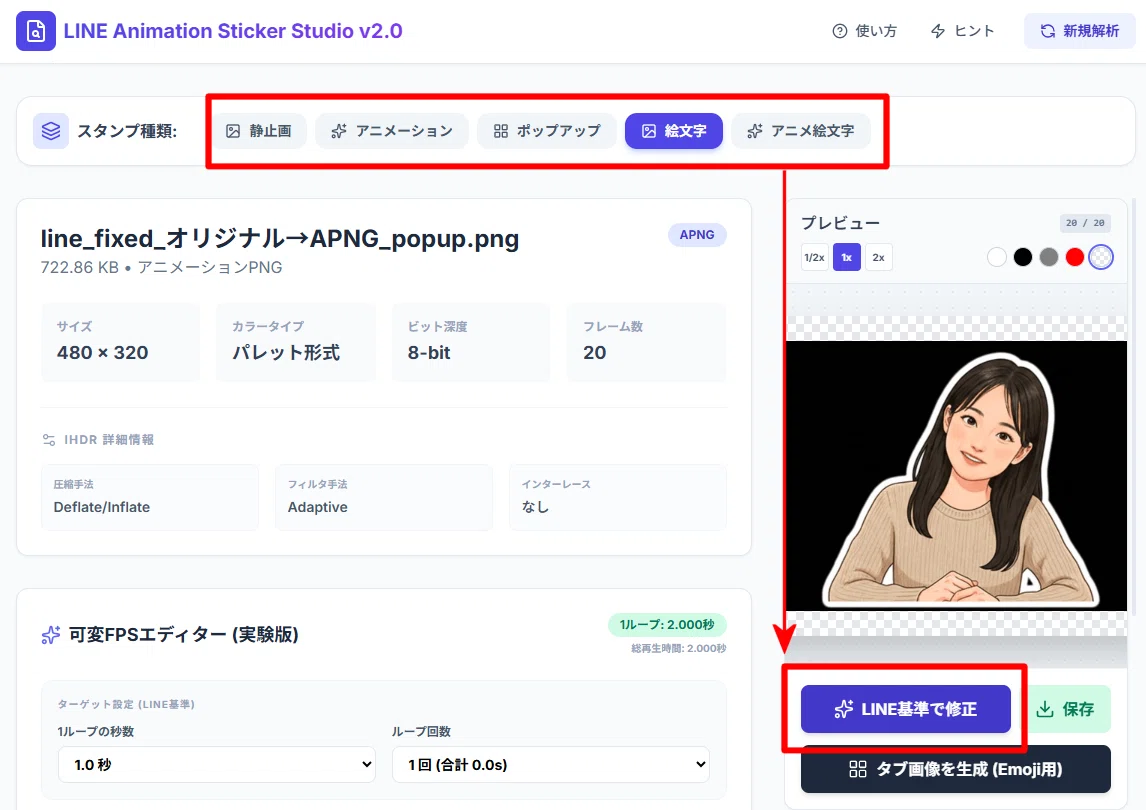Click the Adaptive filter method value
Screen dimensions: 1146x810
pos(318,507)
